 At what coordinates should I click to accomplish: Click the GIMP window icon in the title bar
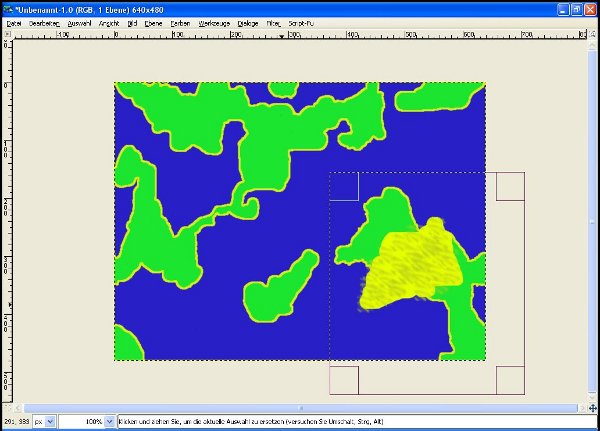click(8, 9)
